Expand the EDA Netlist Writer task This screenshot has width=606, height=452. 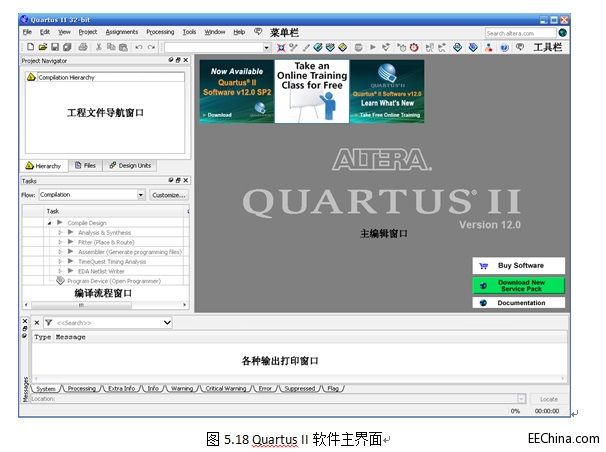(60, 271)
